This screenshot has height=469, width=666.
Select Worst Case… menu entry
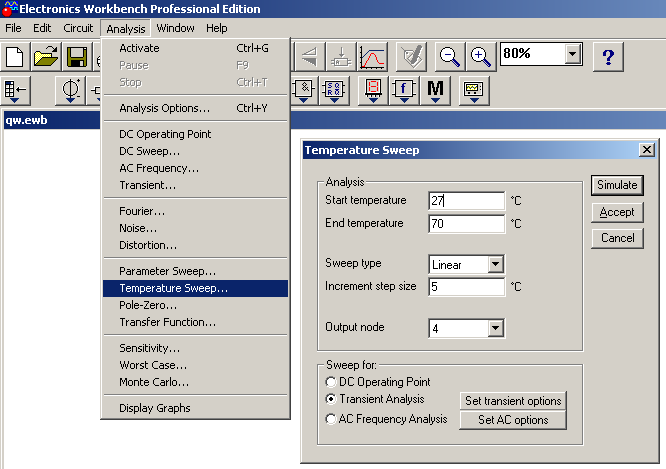coord(195,365)
